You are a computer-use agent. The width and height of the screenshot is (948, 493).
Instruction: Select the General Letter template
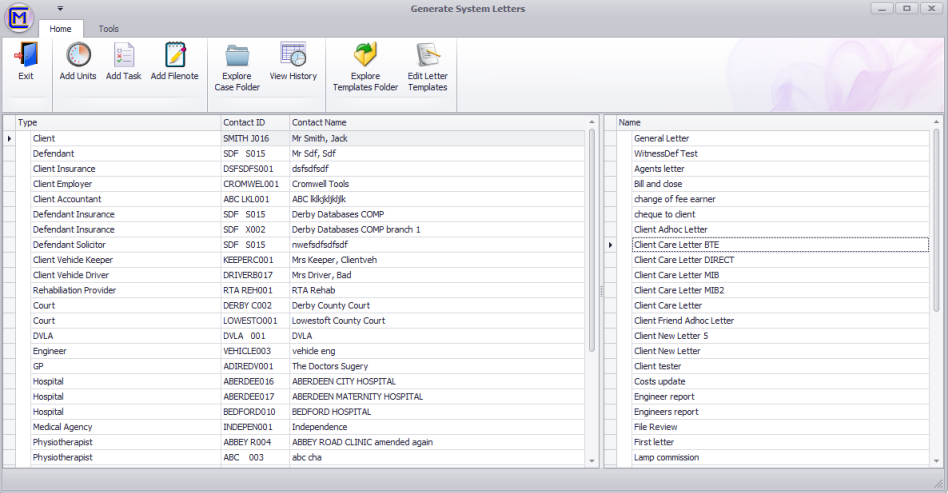tap(661, 138)
